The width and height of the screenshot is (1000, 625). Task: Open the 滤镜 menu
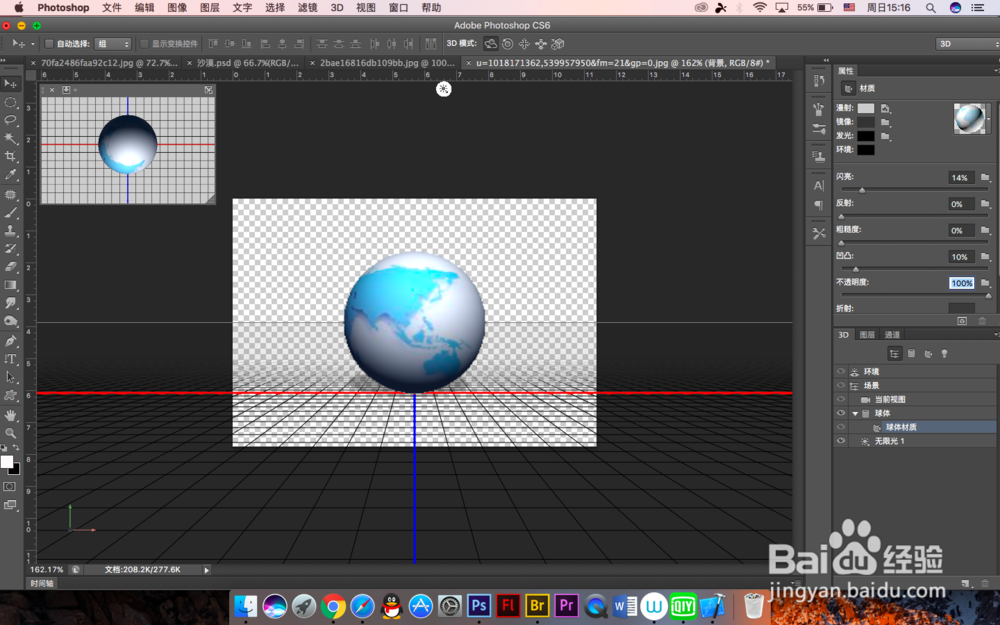[x=307, y=8]
